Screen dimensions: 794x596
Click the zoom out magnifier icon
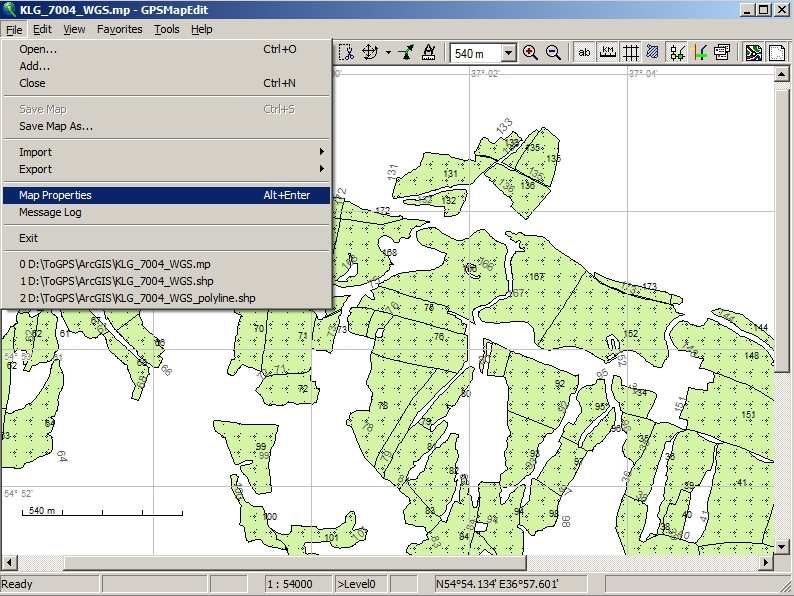click(553, 53)
